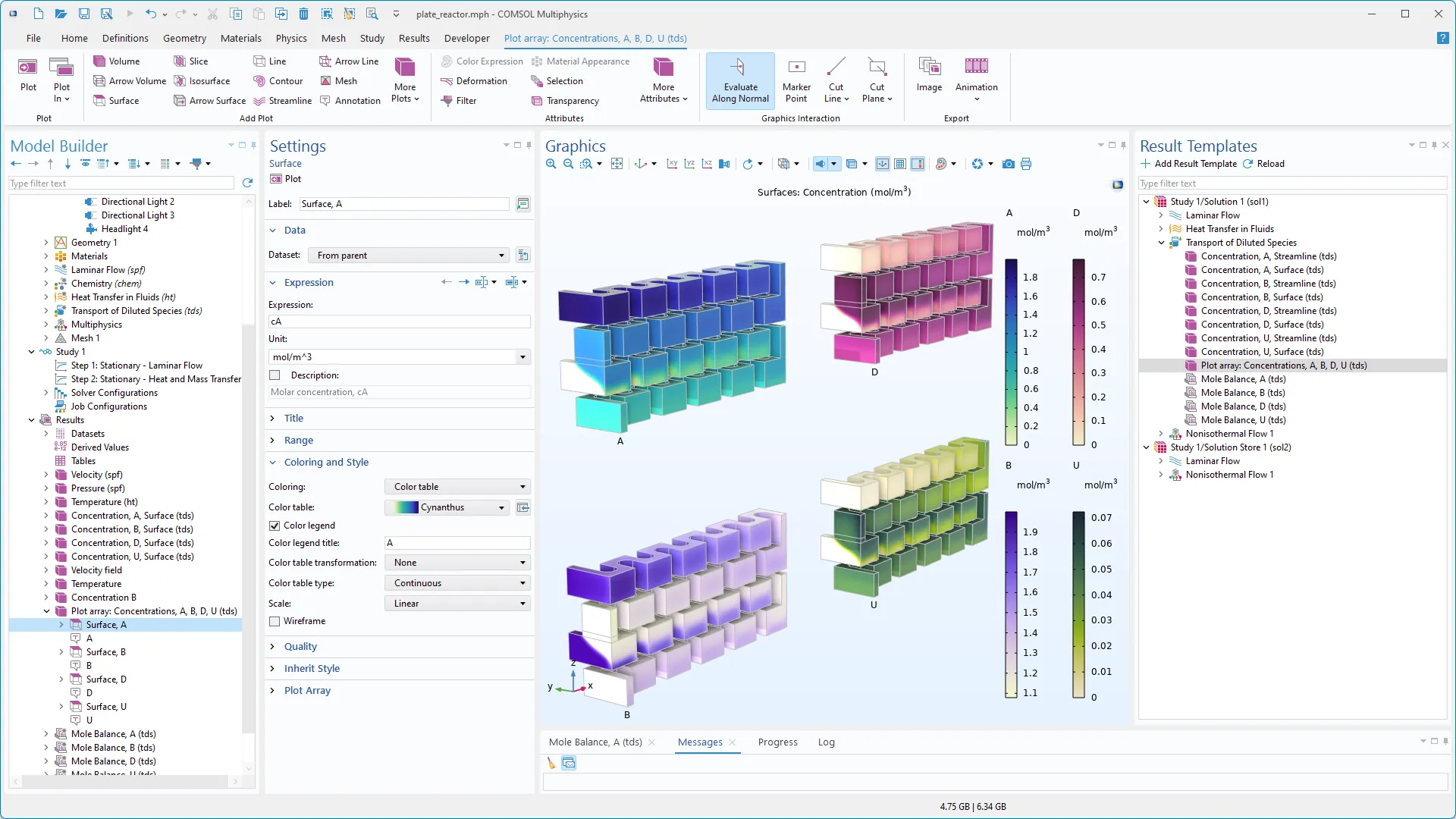This screenshot has width=1456, height=819.
Task: Expand the Quality section
Action: [300, 647]
